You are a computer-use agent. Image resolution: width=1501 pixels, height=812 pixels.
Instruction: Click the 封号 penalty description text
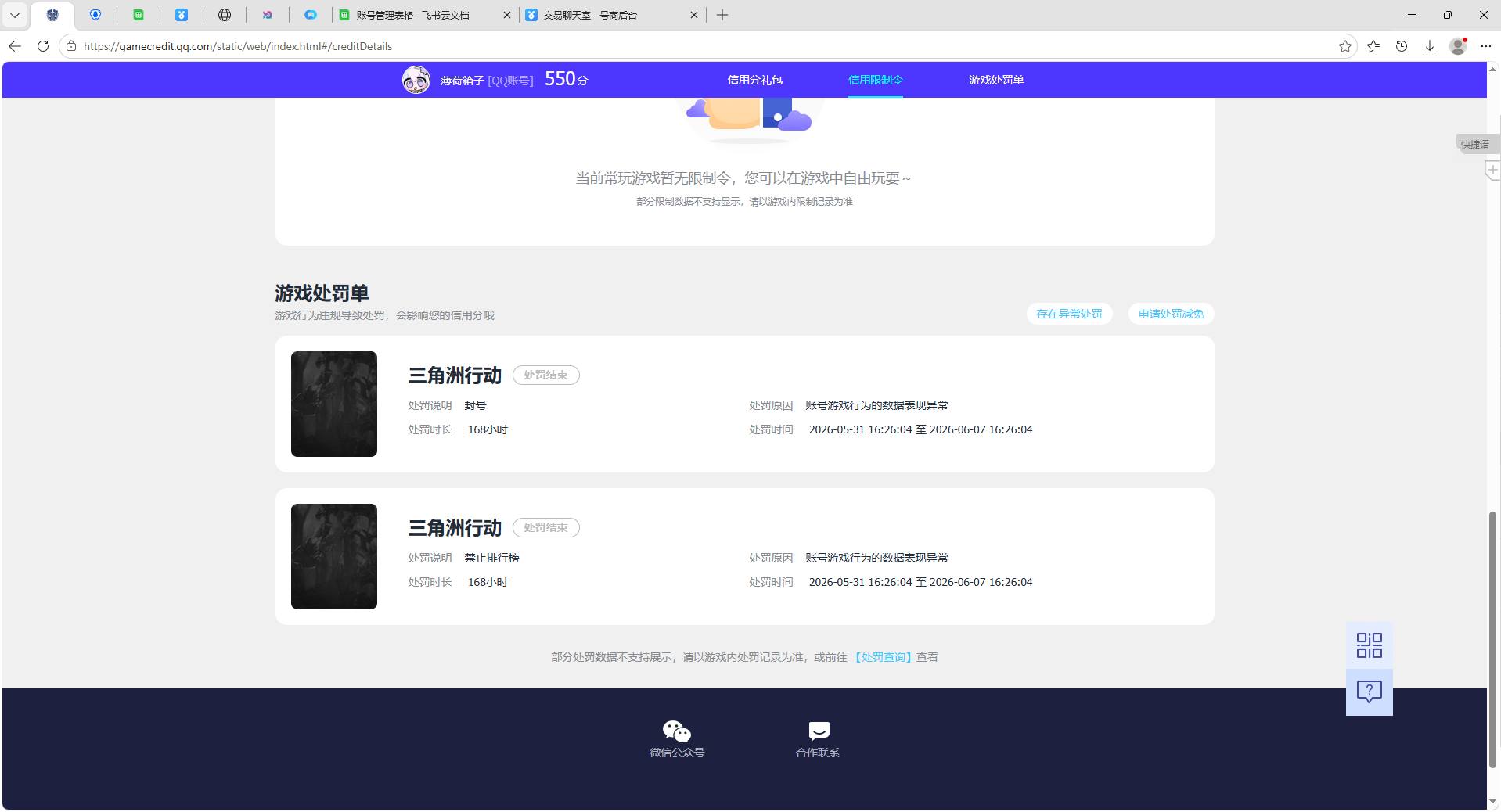click(475, 405)
